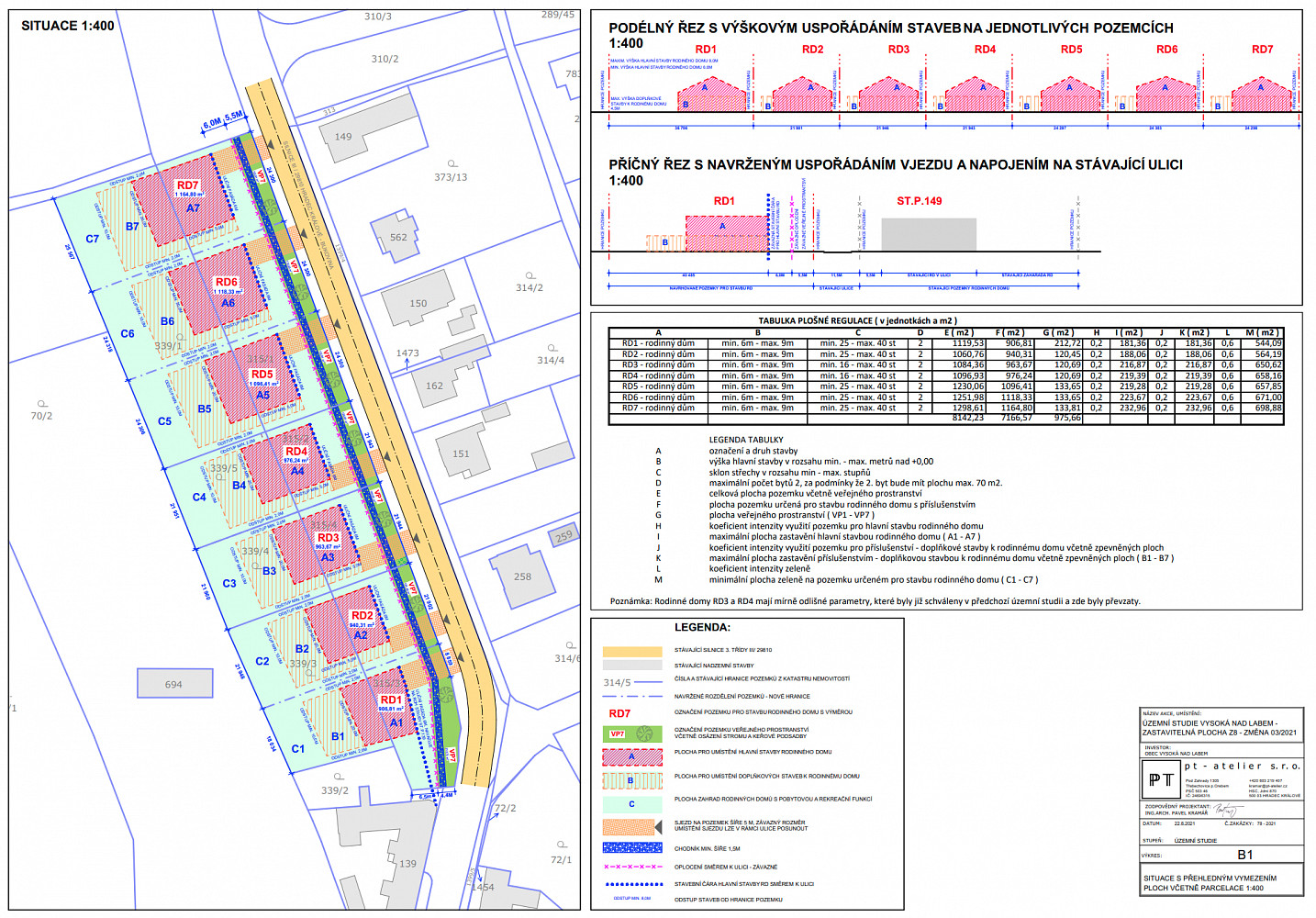Screen dimensions: 1316x918
Task: Click the 'M ( m2 )' column header
Action: pyautogui.click(x=1262, y=332)
